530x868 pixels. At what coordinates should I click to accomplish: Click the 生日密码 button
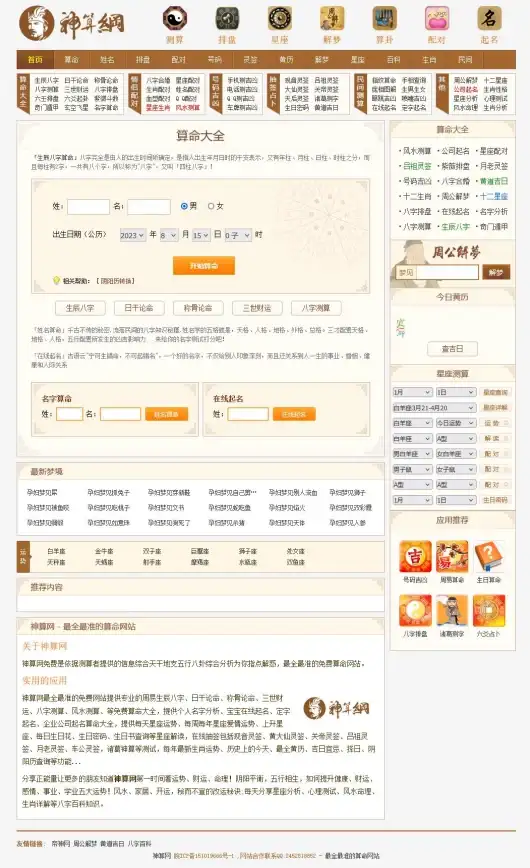[495, 500]
